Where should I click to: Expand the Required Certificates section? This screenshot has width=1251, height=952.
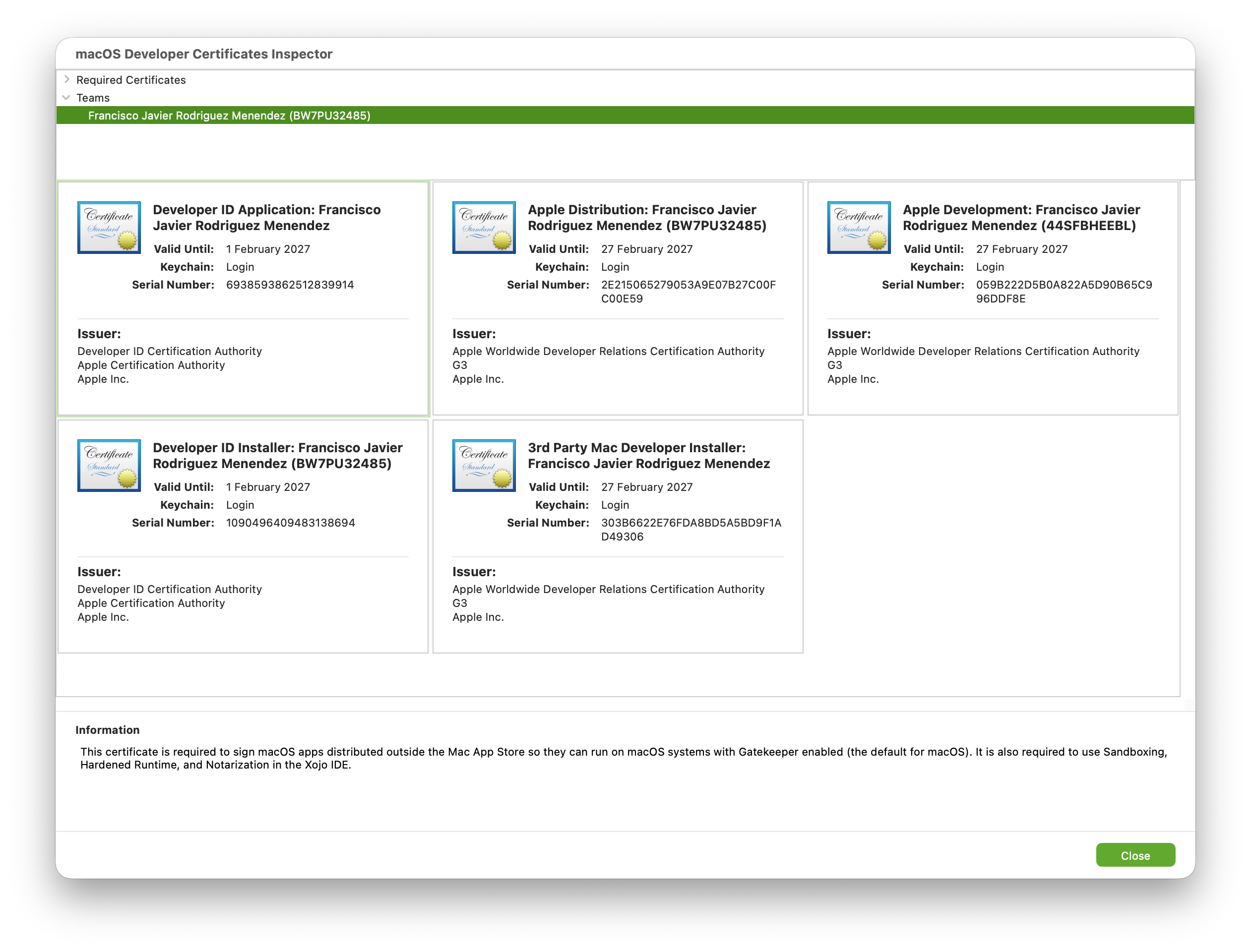tap(66, 79)
